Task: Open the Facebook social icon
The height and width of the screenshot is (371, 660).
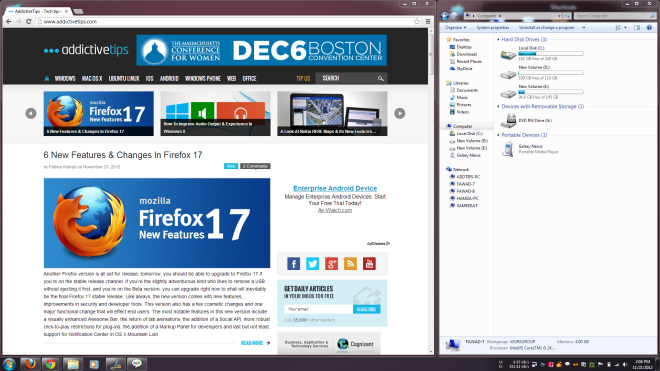Action: (x=293, y=264)
